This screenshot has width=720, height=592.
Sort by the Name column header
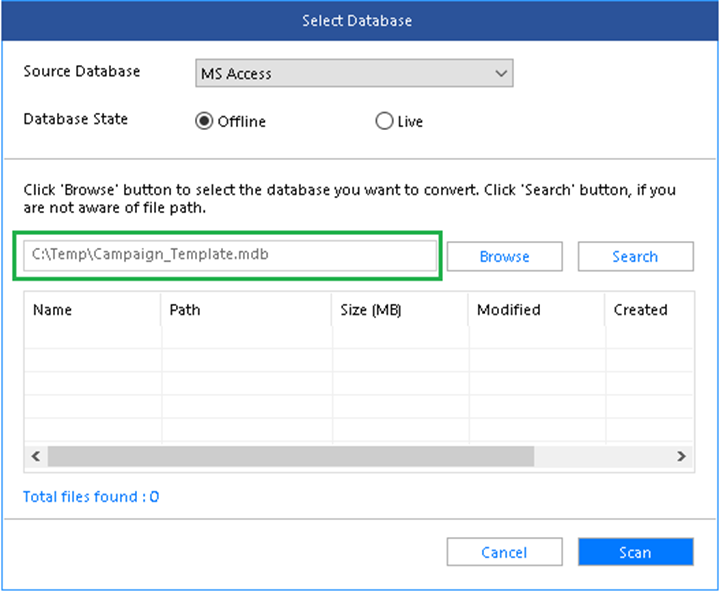pyautogui.click(x=92, y=310)
